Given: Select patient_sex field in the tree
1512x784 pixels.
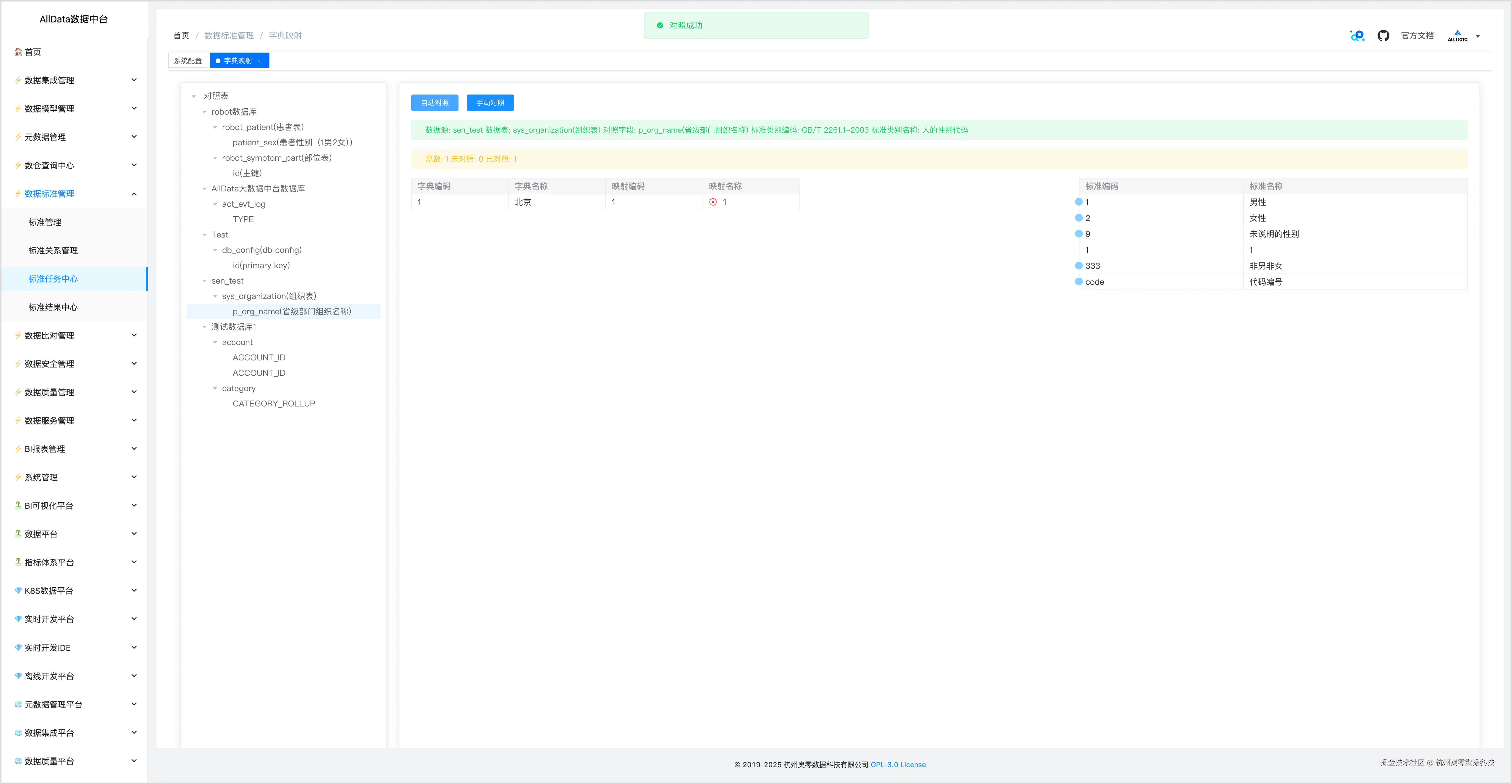Looking at the screenshot, I should [x=292, y=143].
